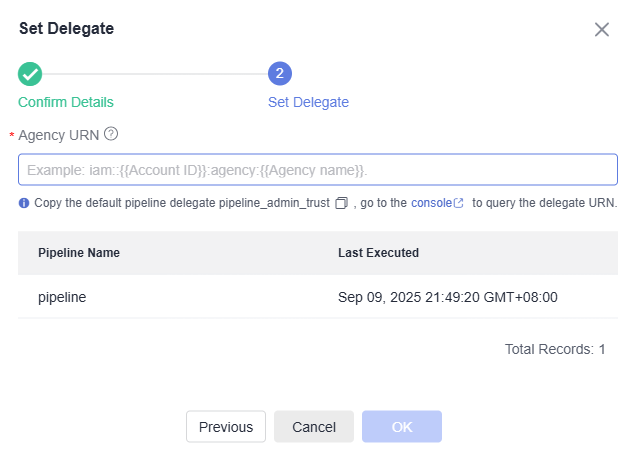Click the external link icon beside console
635x459 pixels.
[x=459, y=203]
